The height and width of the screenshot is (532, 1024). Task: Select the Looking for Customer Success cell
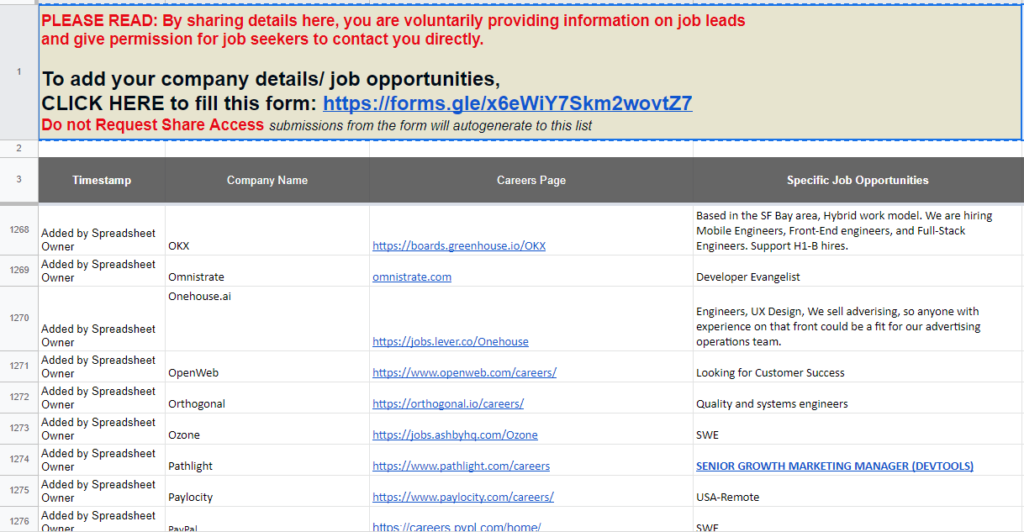coord(857,366)
